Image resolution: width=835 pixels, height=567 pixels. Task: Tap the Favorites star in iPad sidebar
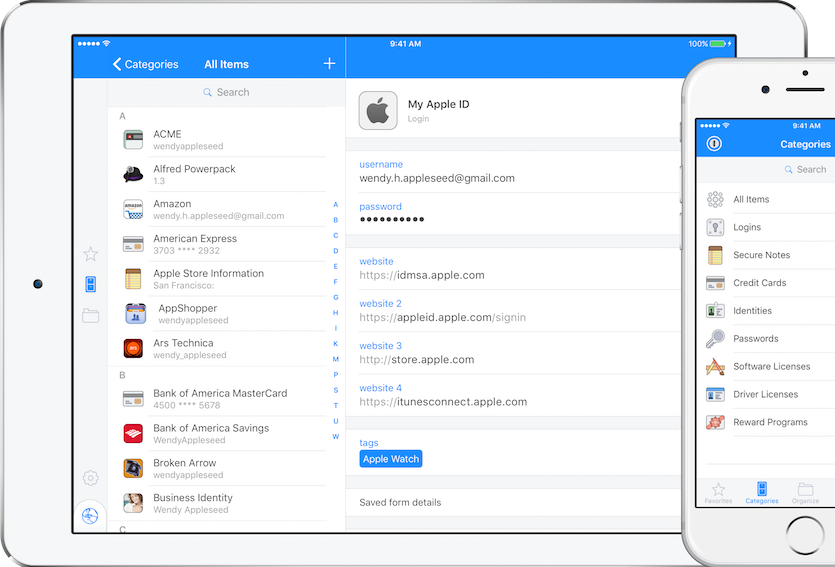pos(91,254)
